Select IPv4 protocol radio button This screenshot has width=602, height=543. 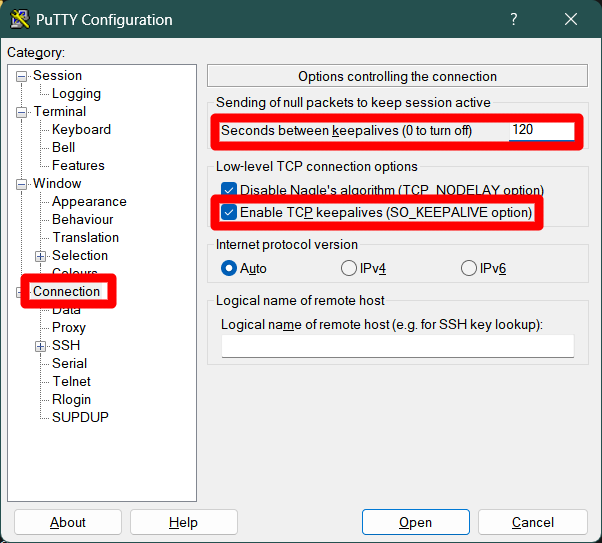[349, 268]
